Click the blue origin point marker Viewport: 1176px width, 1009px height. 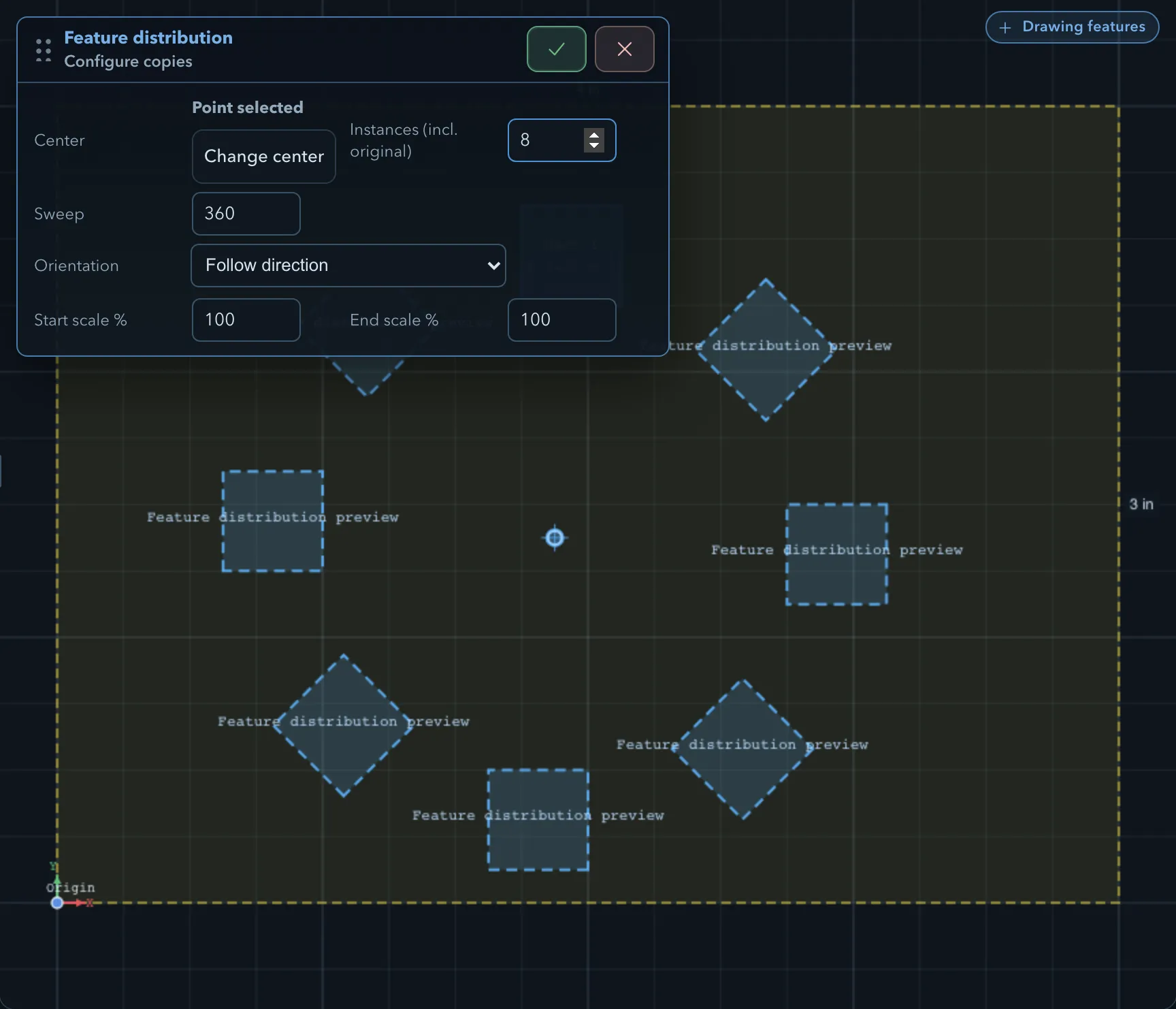[57, 903]
